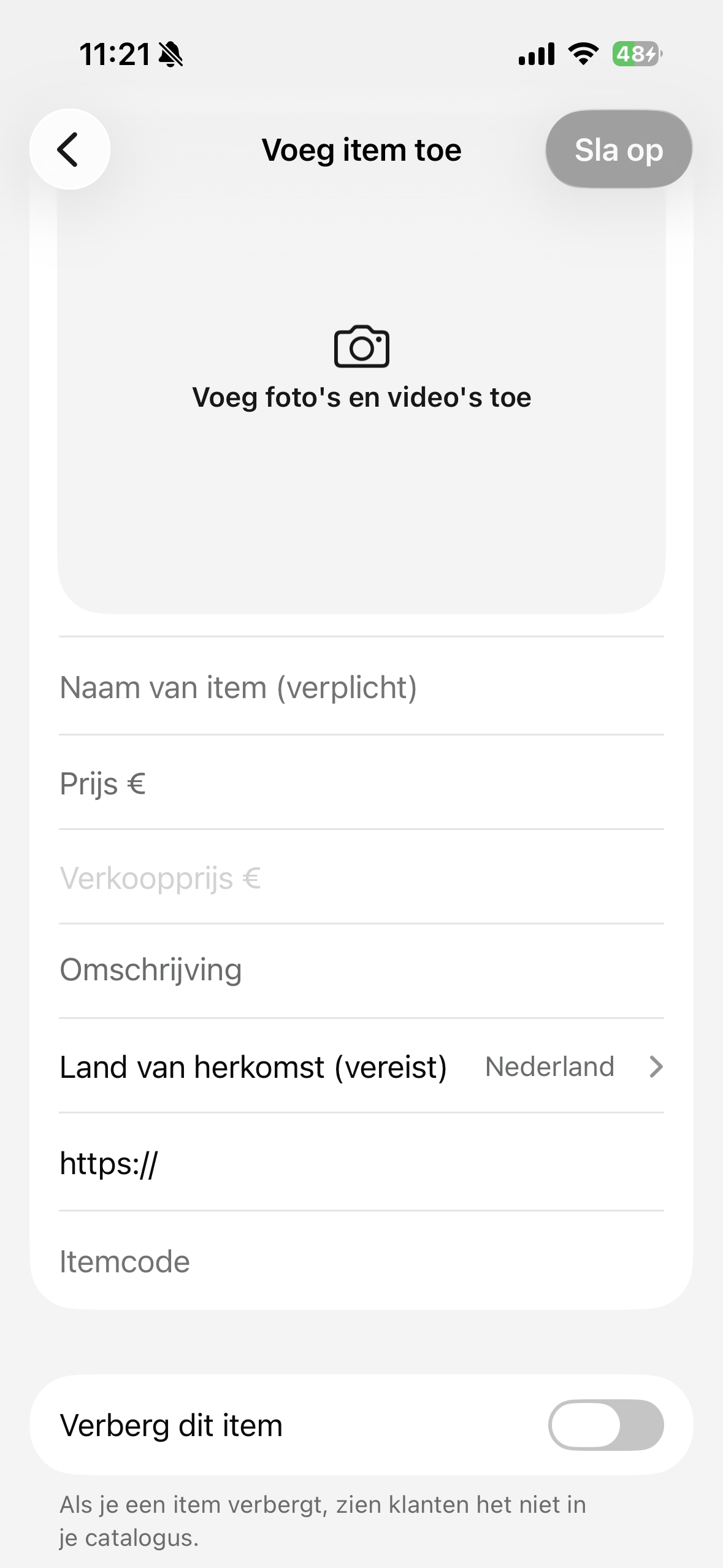723x1568 pixels.
Task: Tap the silent mode bell icon
Action: click(x=170, y=55)
